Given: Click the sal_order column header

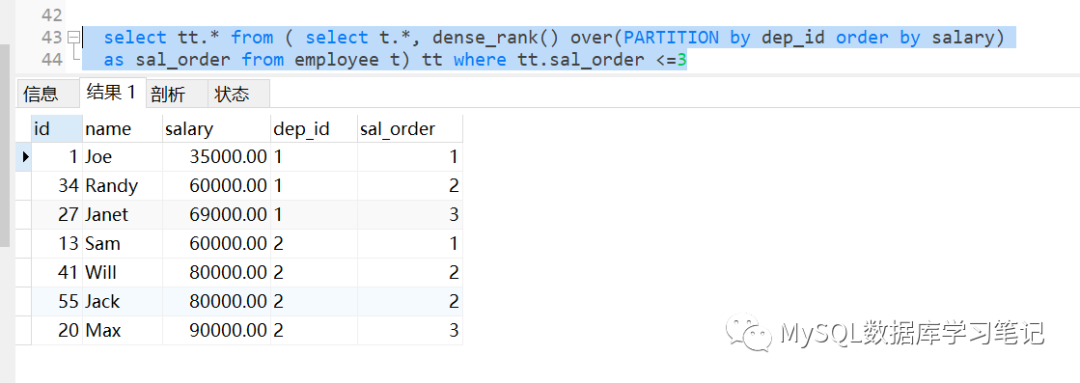Looking at the screenshot, I should (x=409, y=129).
